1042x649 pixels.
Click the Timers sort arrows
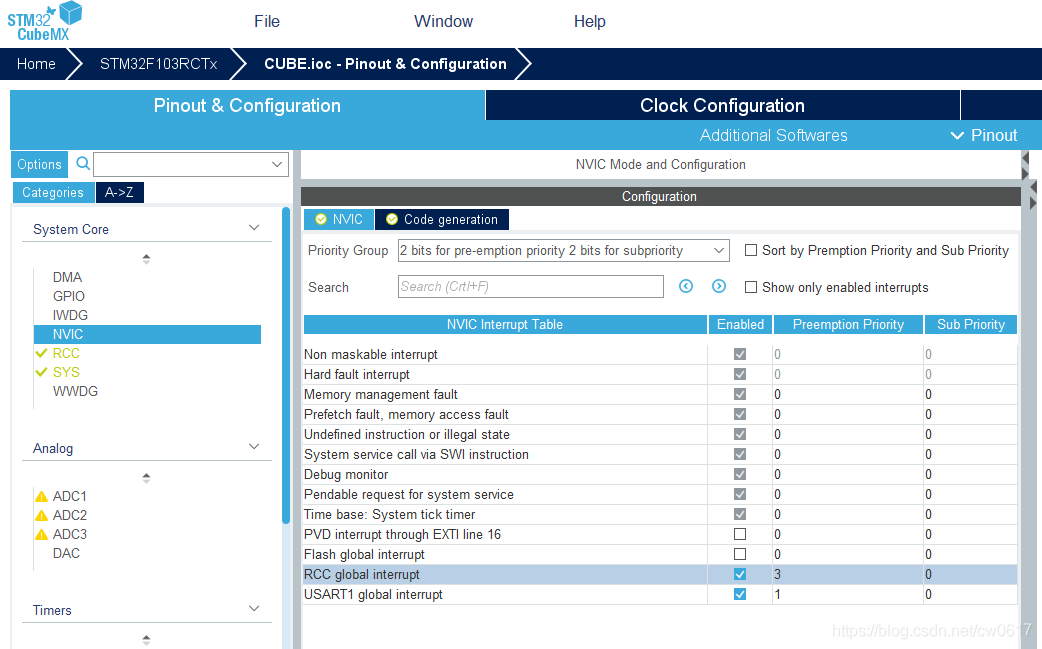point(146,640)
